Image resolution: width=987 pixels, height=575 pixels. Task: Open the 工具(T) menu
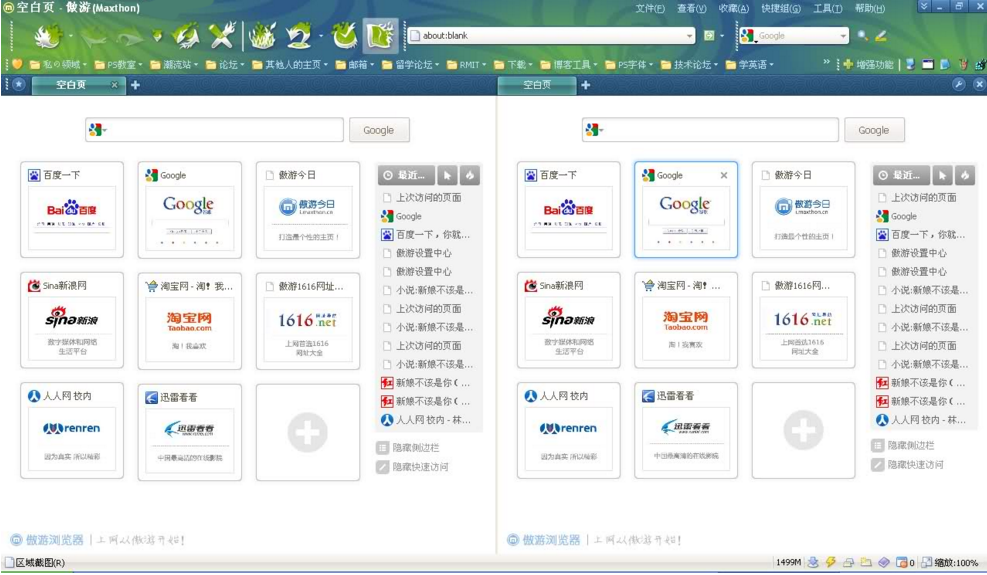(x=827, y=9)
